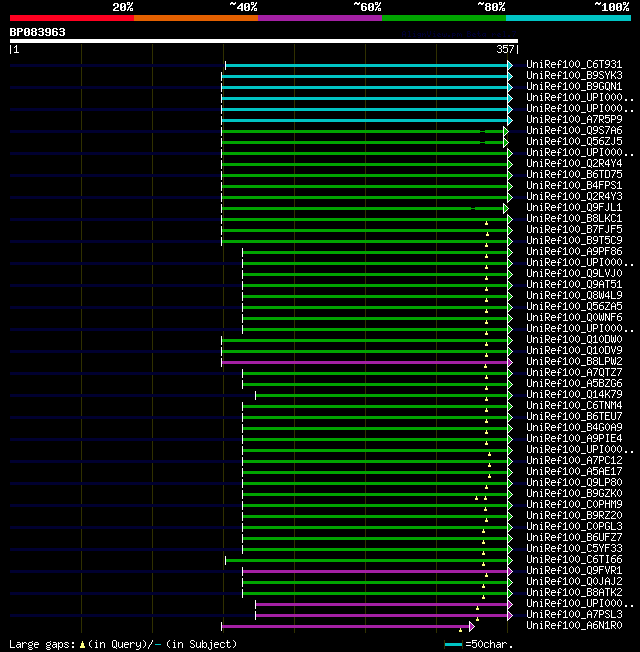Click the purple alignment bar for A6N1R0
640x652 pixels.
[x=346, y=626]
